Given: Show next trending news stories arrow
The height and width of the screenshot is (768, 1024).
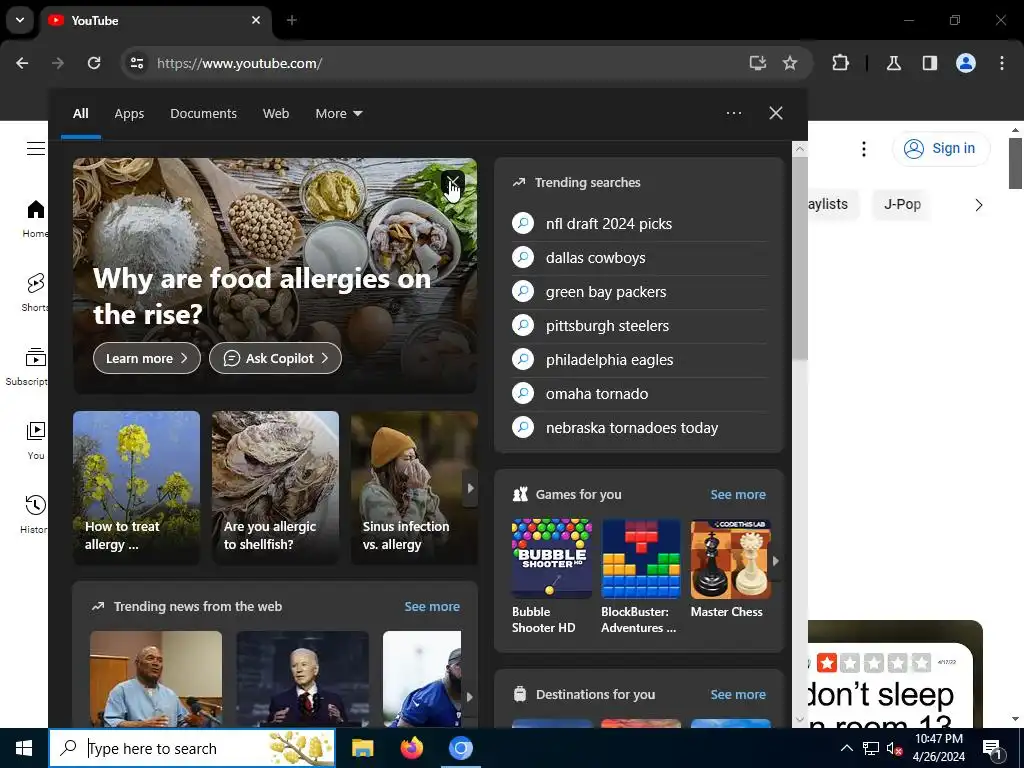Looking at the screenshot, I should [470, 697].
